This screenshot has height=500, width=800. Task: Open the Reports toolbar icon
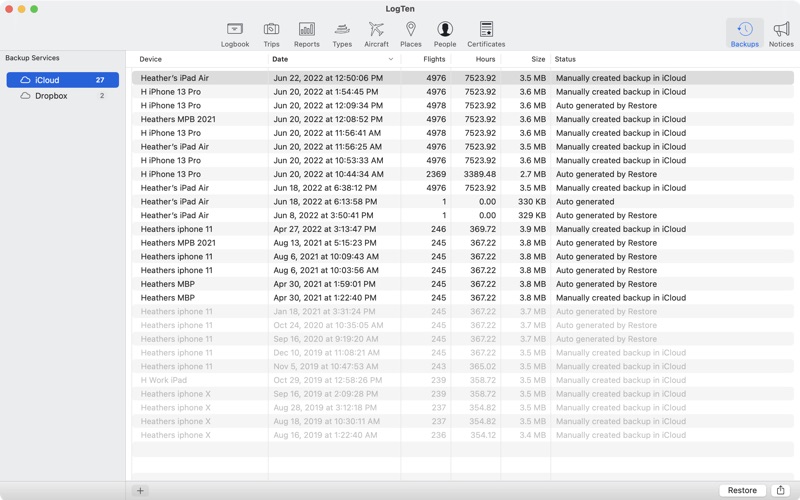pos(307,35)
